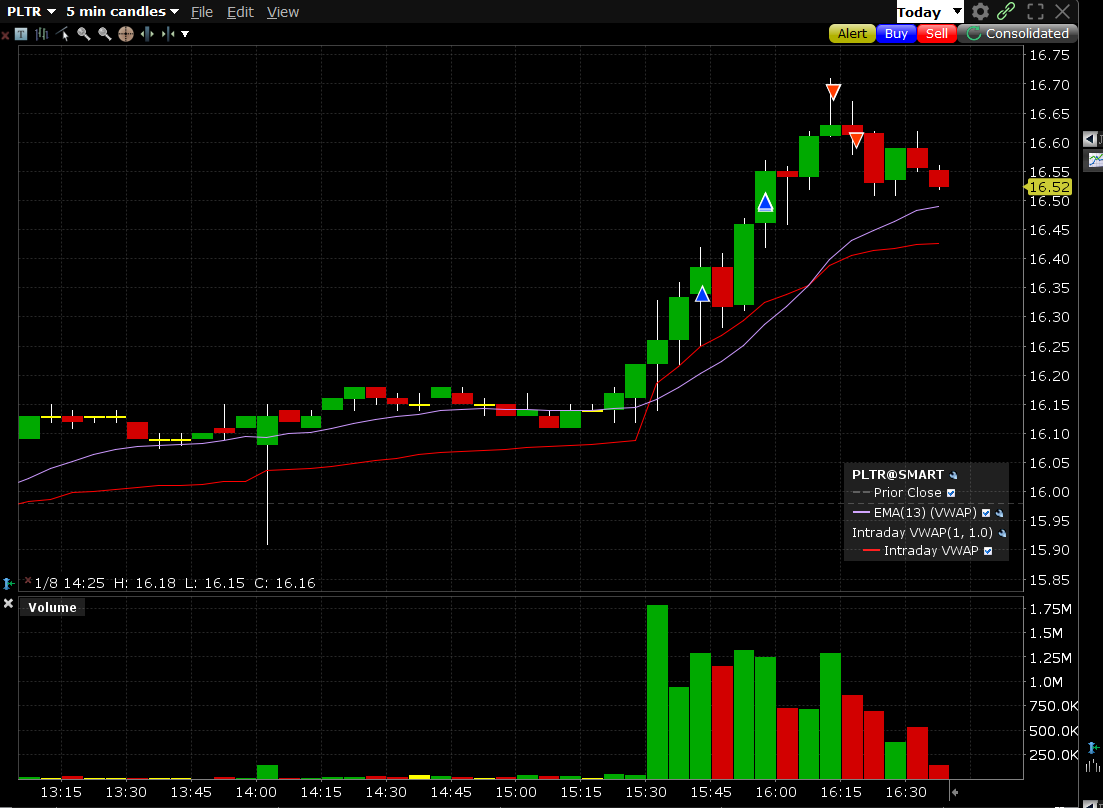1103x808 pixels.
Task: Maximize the chart with fullscreen icon
Action: [1035, 12]
